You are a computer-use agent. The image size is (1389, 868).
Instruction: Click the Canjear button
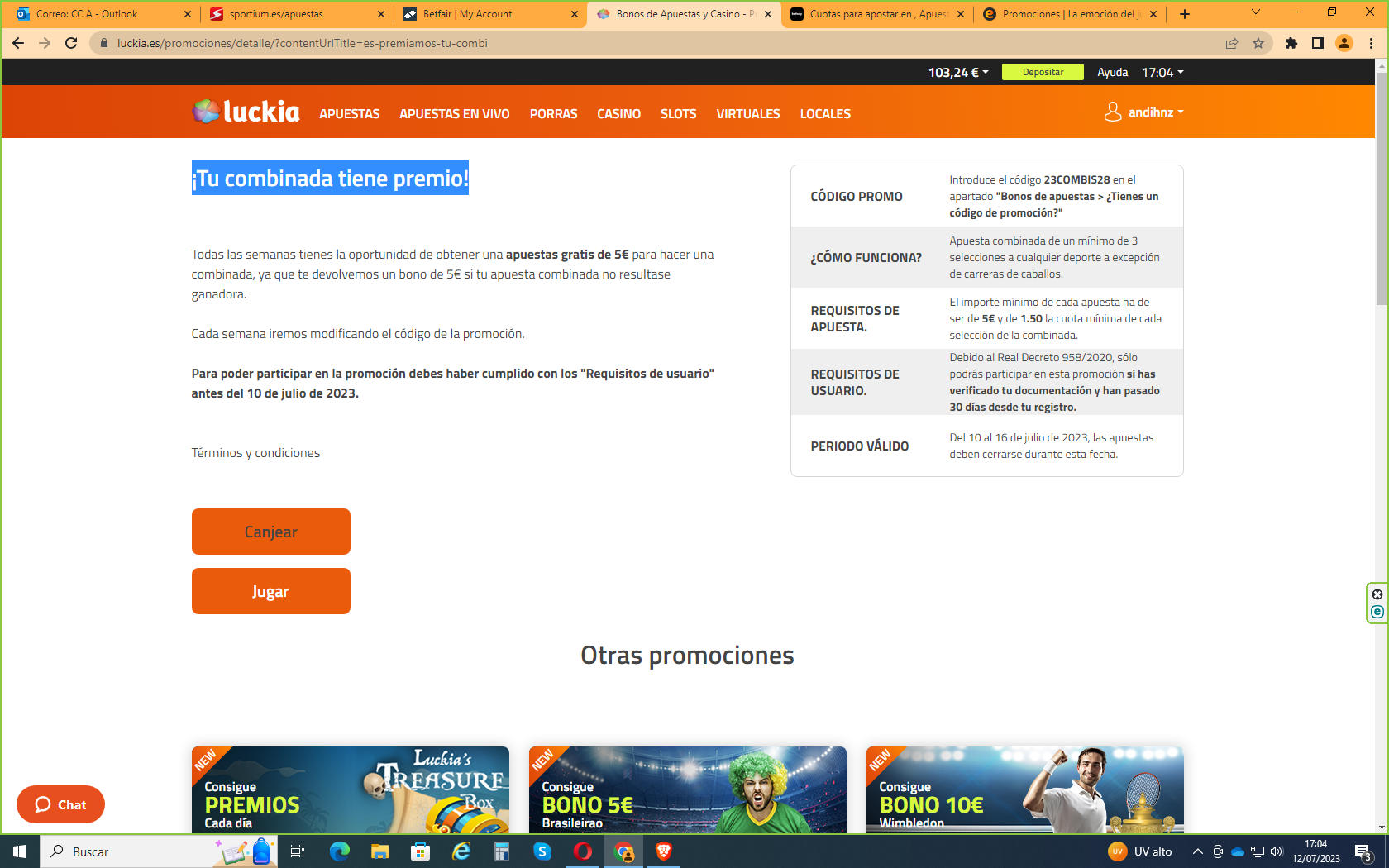[271, 532]
